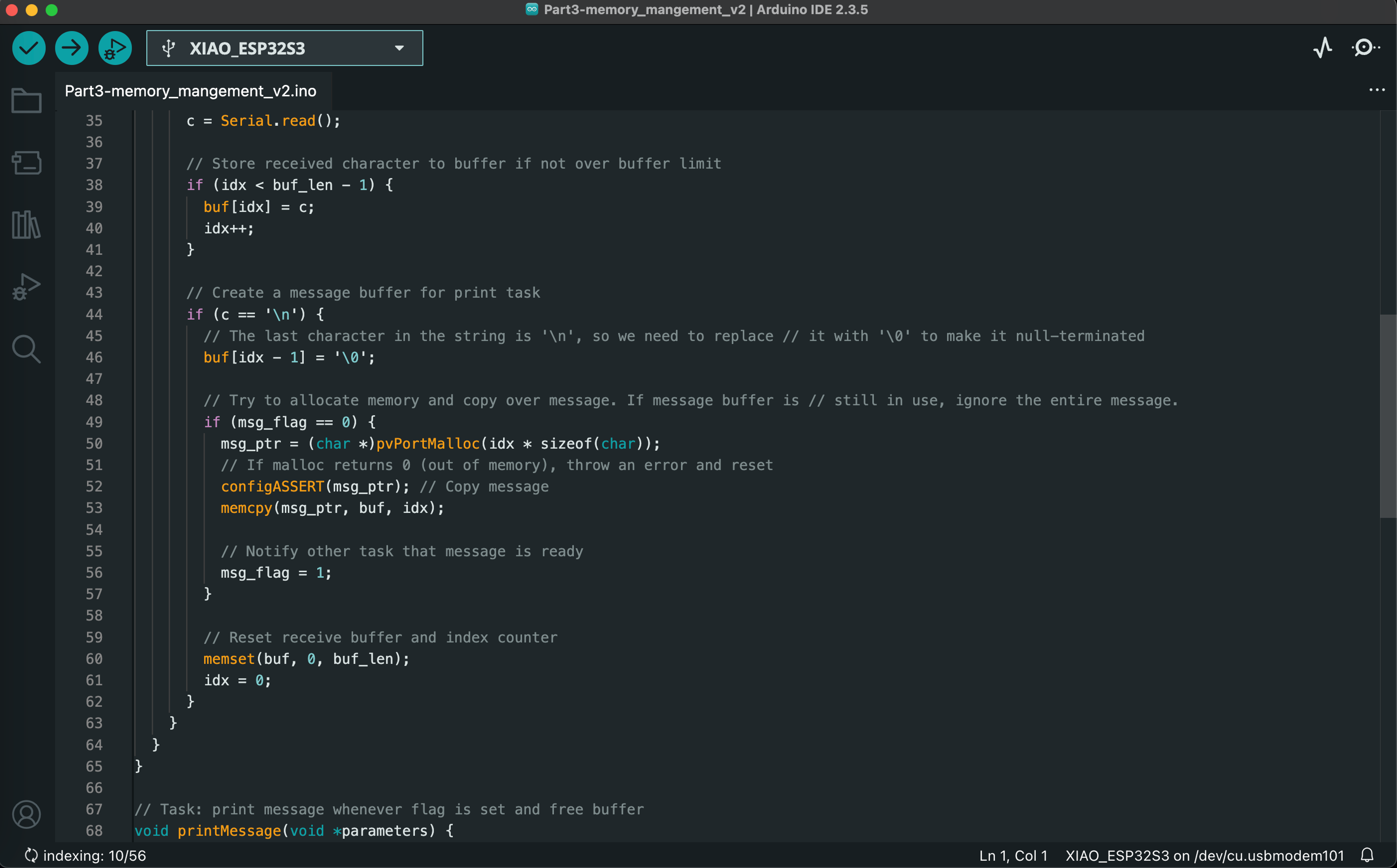Start debugging with the debug play button
The image size is (1397, 868).
tap(115, 48)
